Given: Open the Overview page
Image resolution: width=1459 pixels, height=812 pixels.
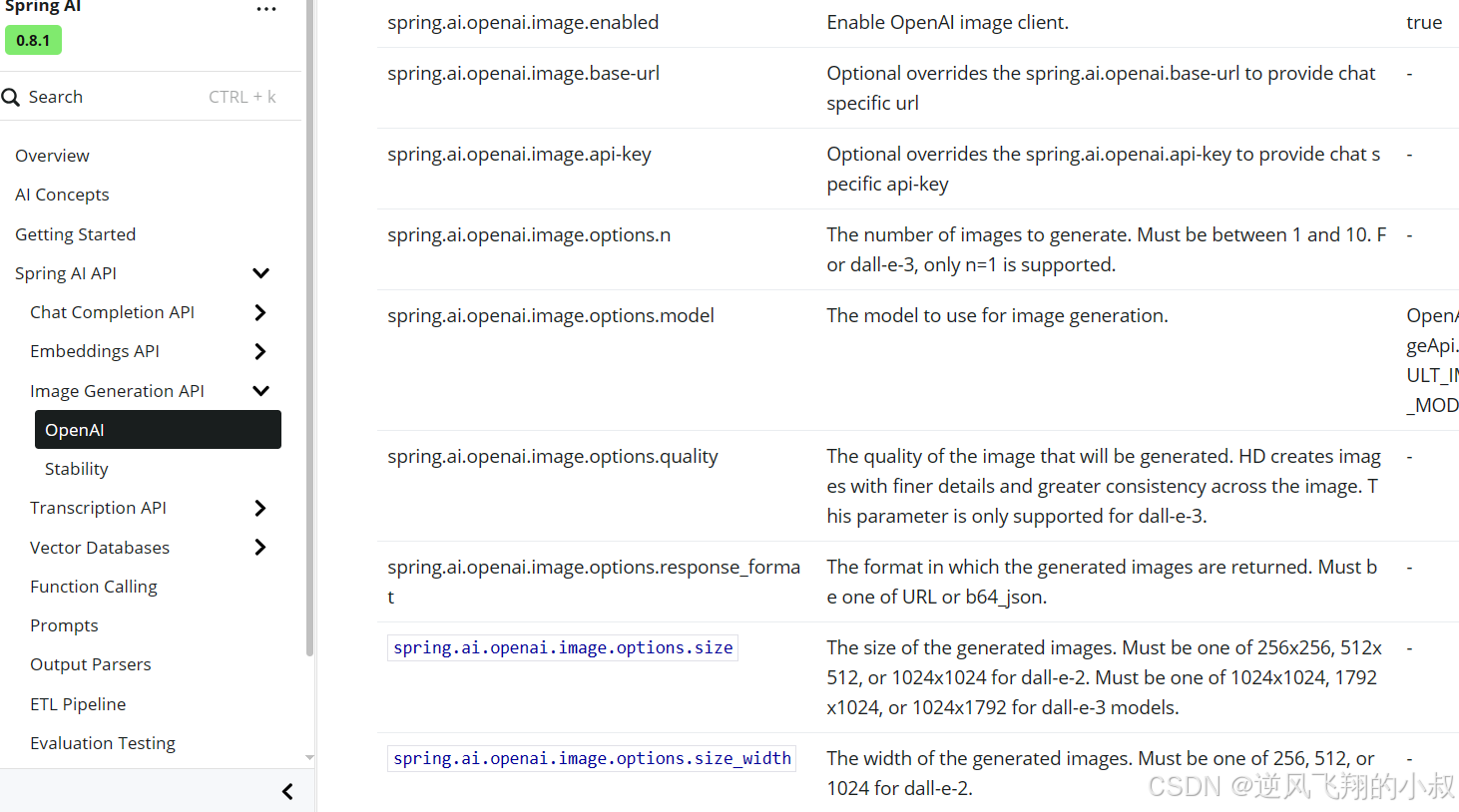Looking at the screenshot, I should click(x=52, y=156).
